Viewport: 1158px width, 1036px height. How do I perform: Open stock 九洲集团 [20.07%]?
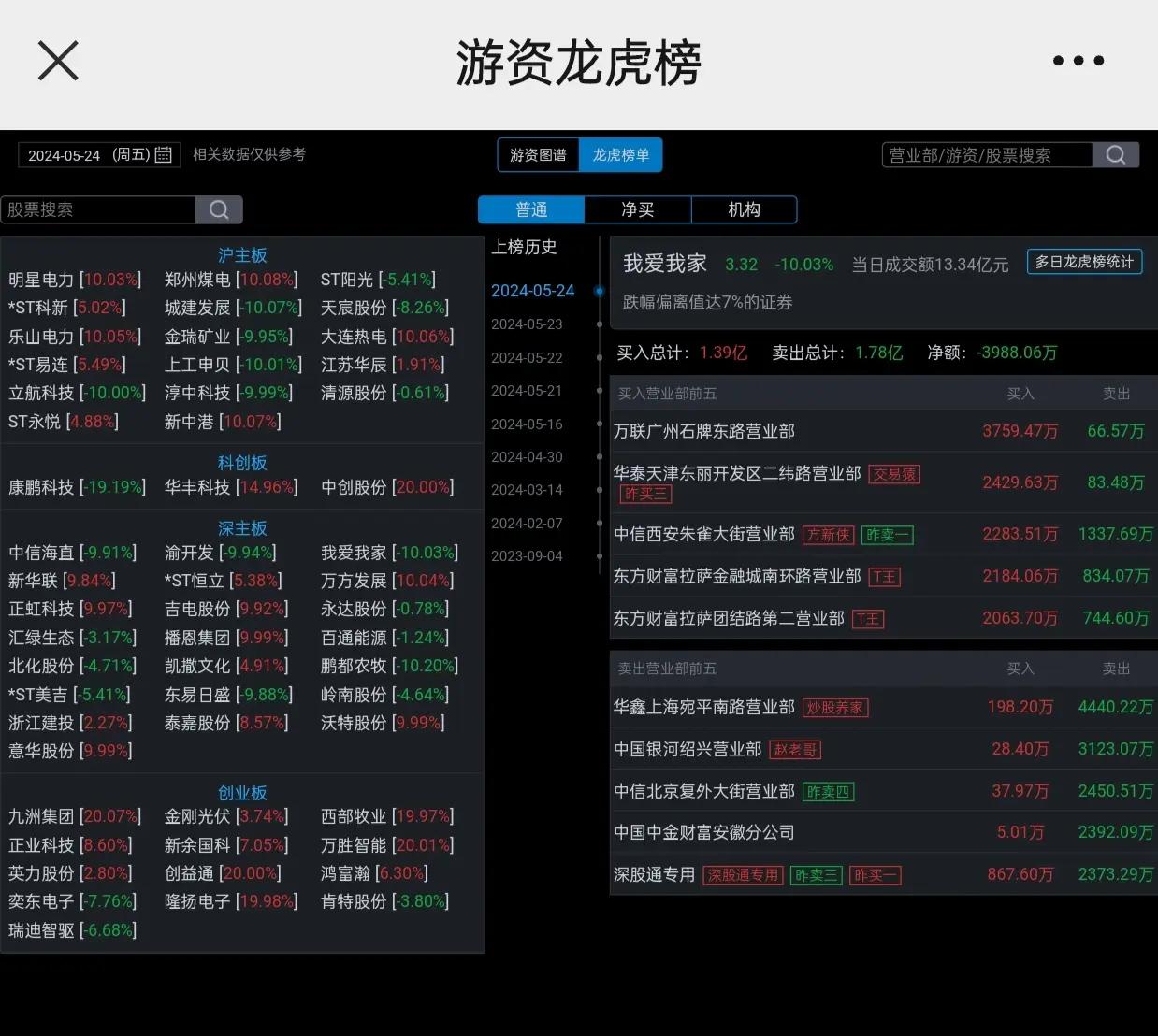pos(75,816)
